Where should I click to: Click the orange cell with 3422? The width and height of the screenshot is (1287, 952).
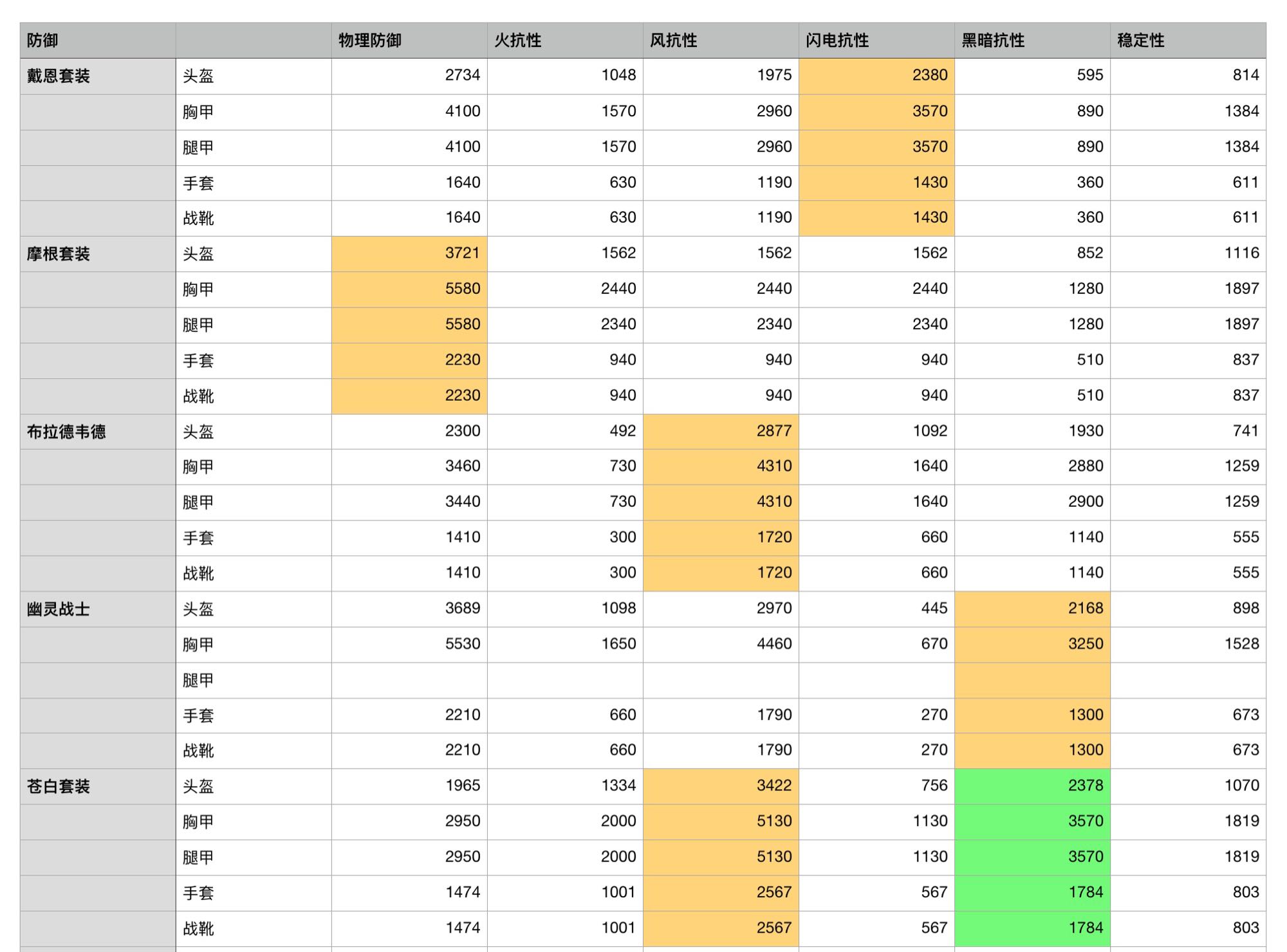[x=721, y=786]
